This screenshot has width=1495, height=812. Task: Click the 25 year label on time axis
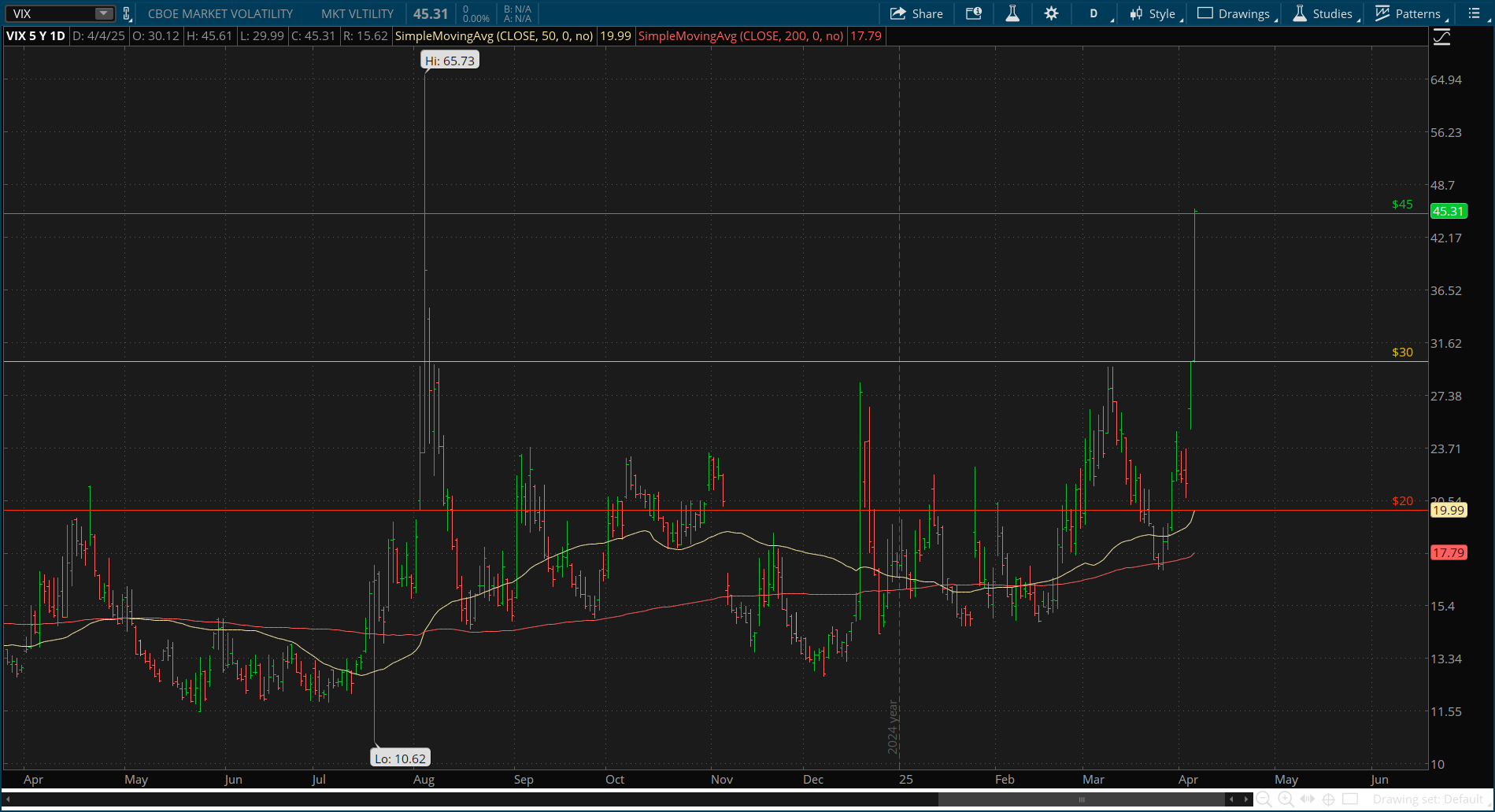[x=906, y=780]
